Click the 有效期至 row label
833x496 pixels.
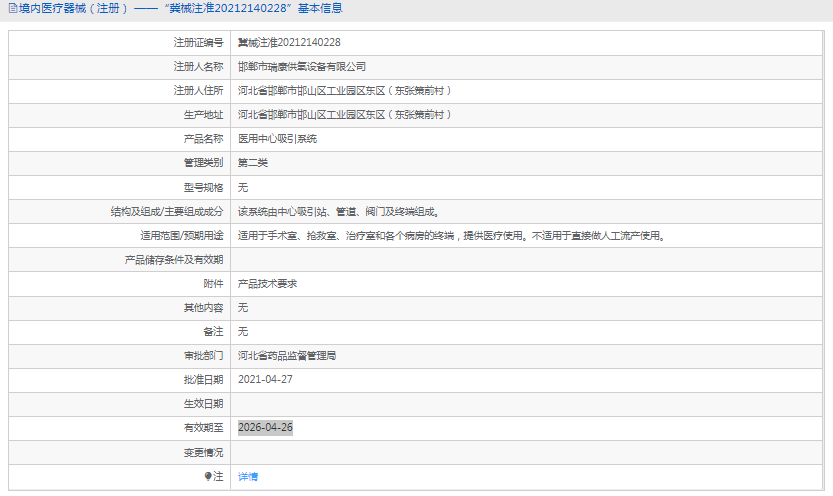203,427
